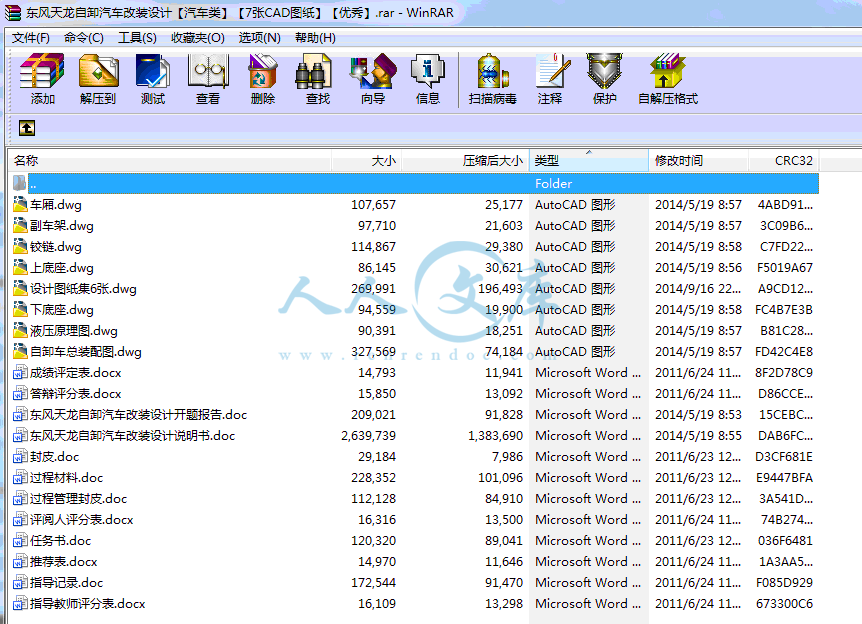
Task: Click the parent folder icon in the '..' row
Action: point(20,184)
